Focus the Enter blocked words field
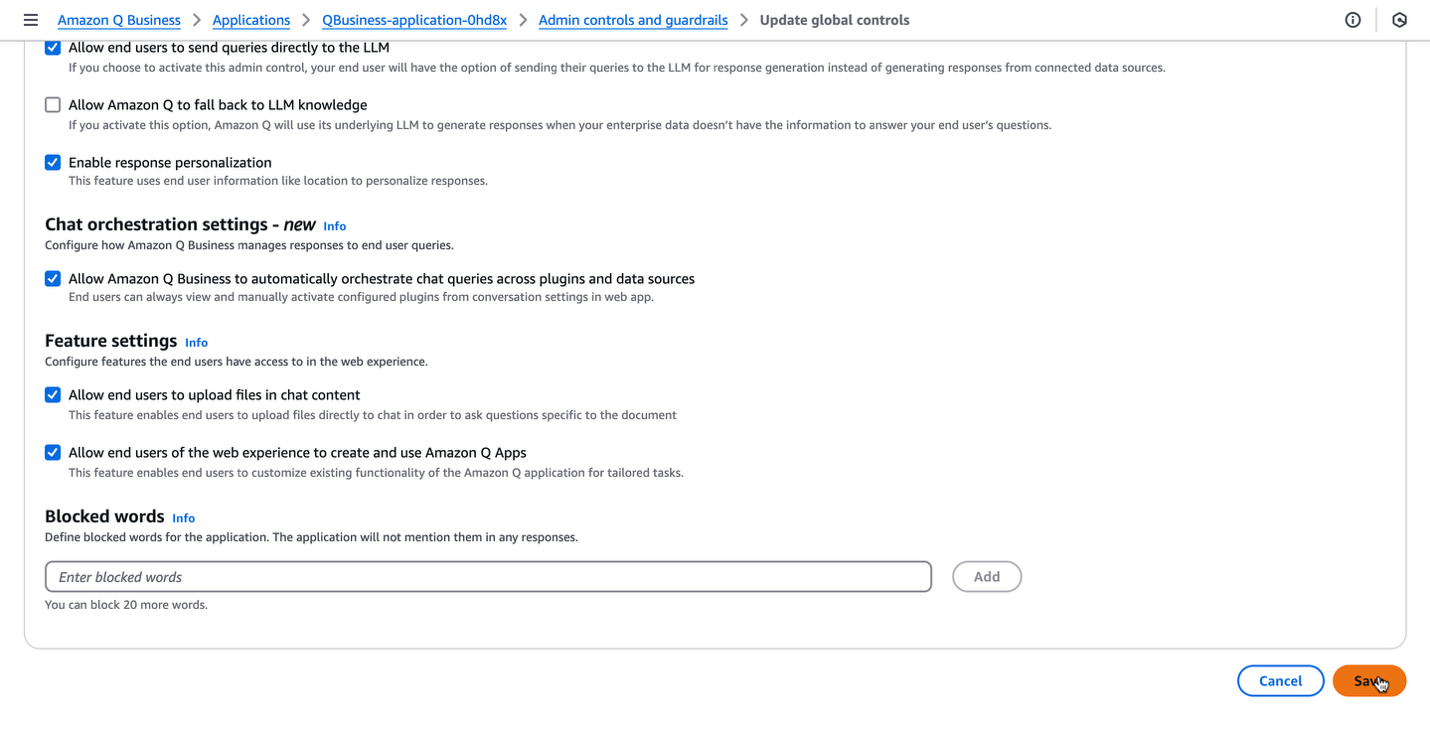The image size is (1430, 733). pyautogui.click(x=488, y=577)
